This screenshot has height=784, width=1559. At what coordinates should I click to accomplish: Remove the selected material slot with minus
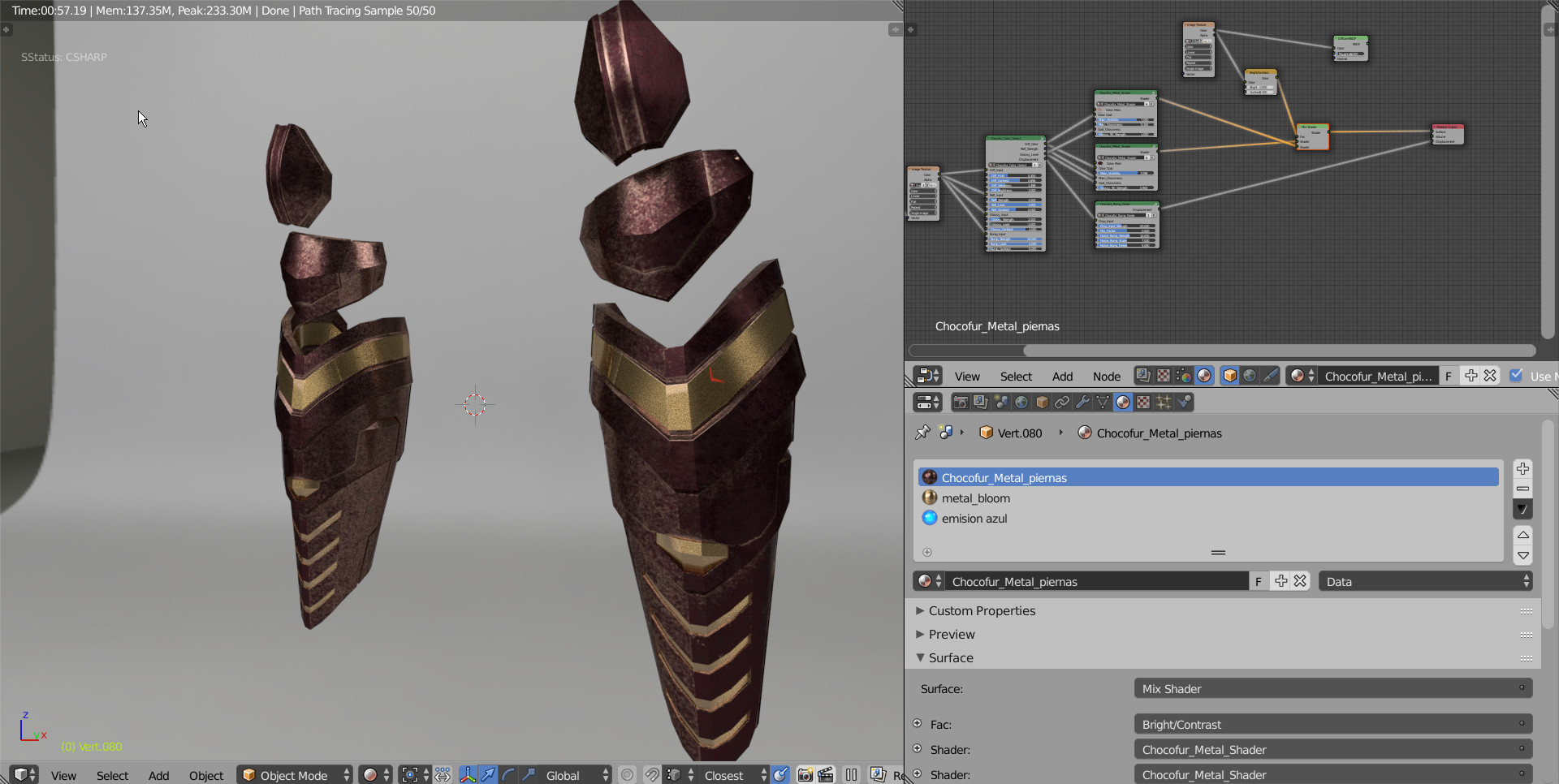click(1523, 489)
